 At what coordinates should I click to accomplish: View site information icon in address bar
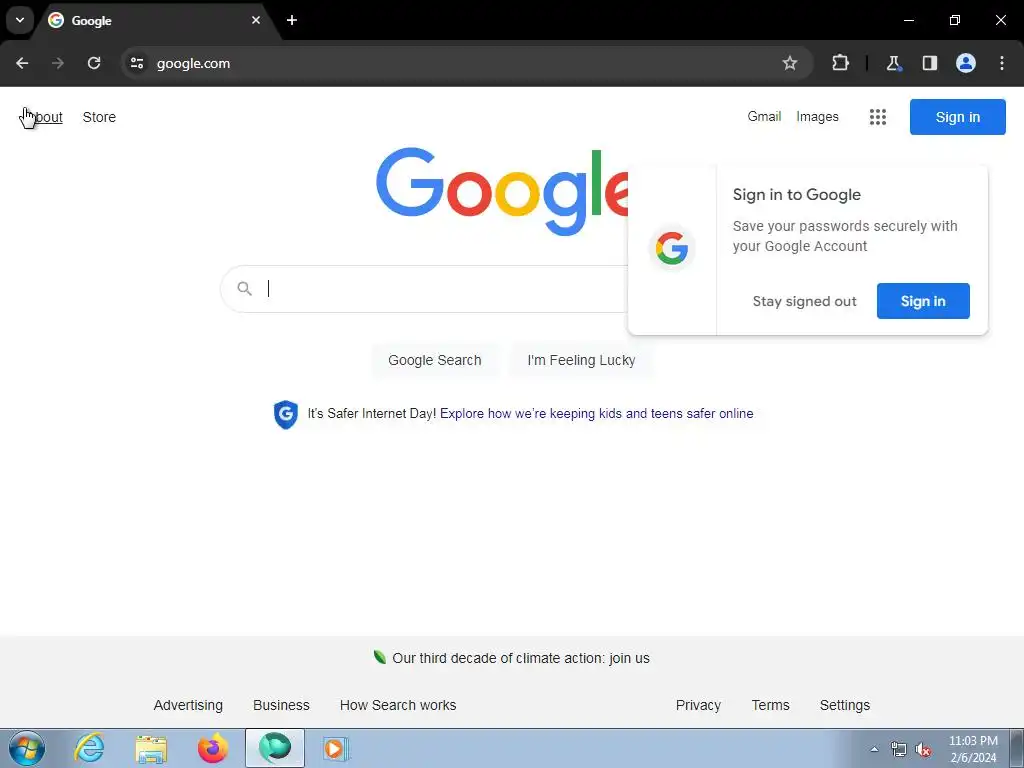click(137, 63)
